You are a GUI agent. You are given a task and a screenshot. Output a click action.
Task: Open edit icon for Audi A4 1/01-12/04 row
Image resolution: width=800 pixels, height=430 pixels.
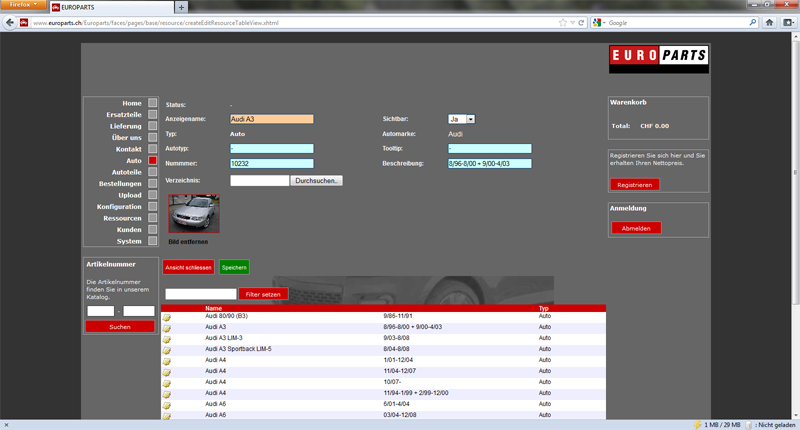pyautogui.click(x=166, y=361)
